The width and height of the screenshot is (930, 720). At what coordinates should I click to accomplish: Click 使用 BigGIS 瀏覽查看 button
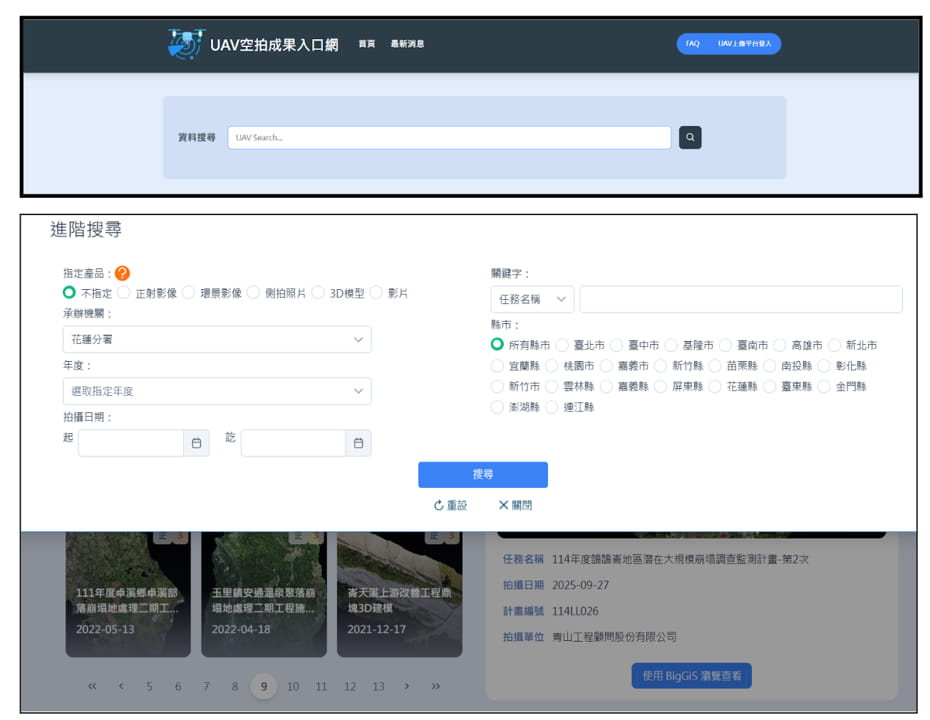691,676
